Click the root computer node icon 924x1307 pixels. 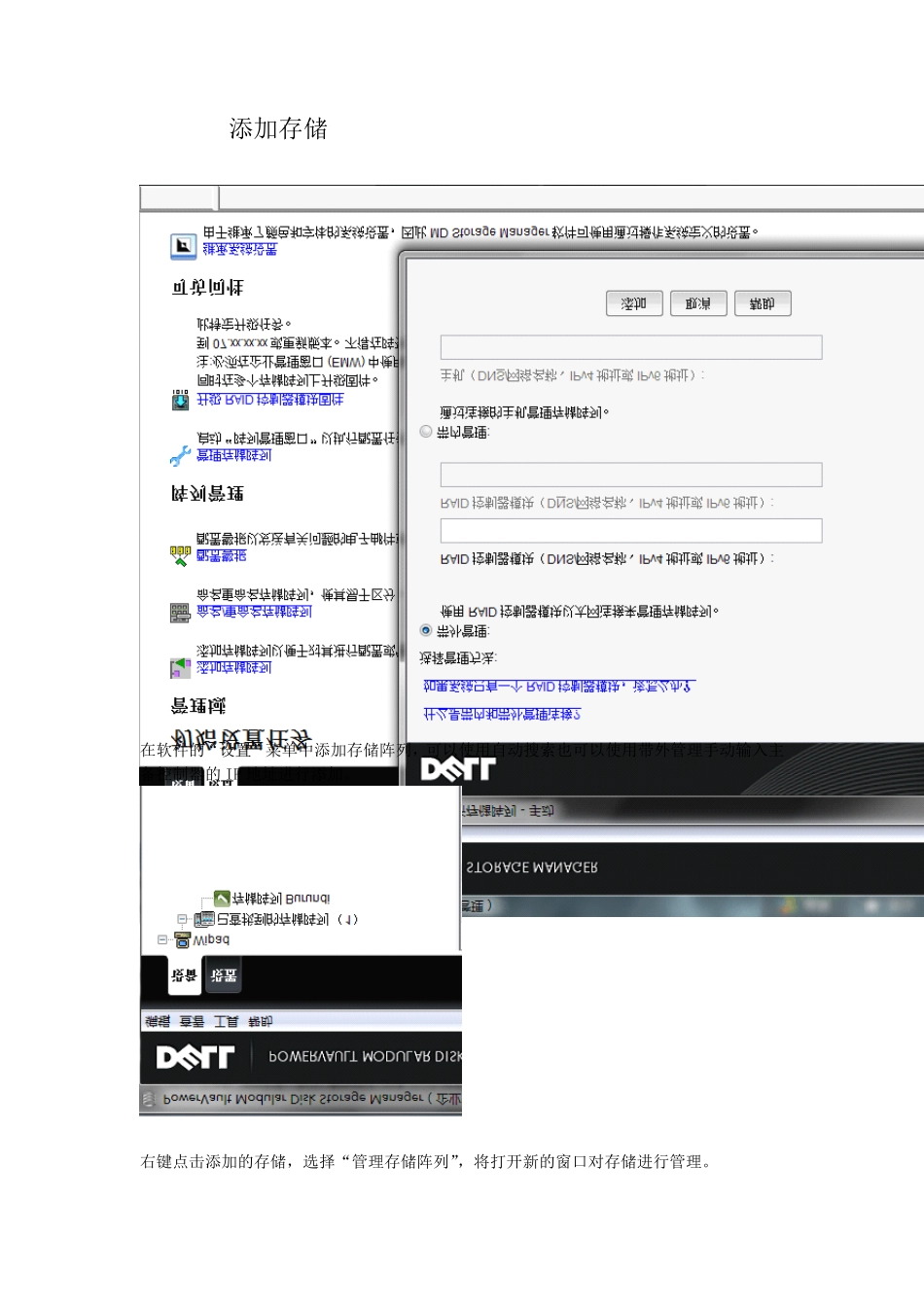coord(182,939)
